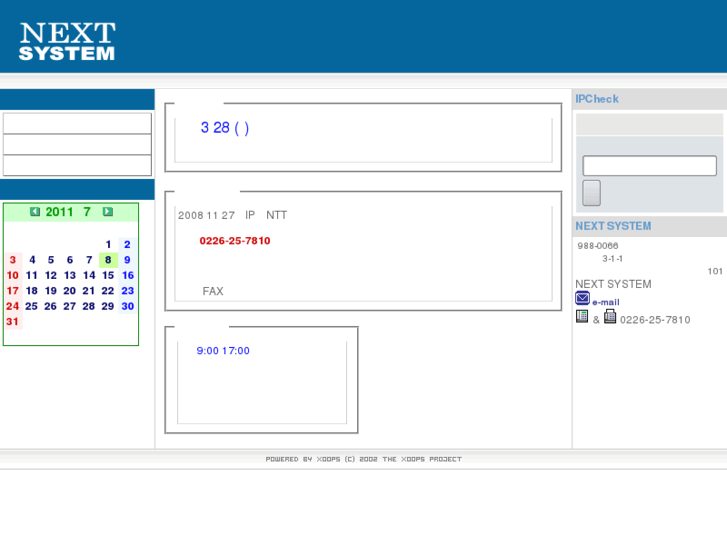The image size is (727, 545).
Task: Open the first empty left menu item
Action: click(77, 123)
